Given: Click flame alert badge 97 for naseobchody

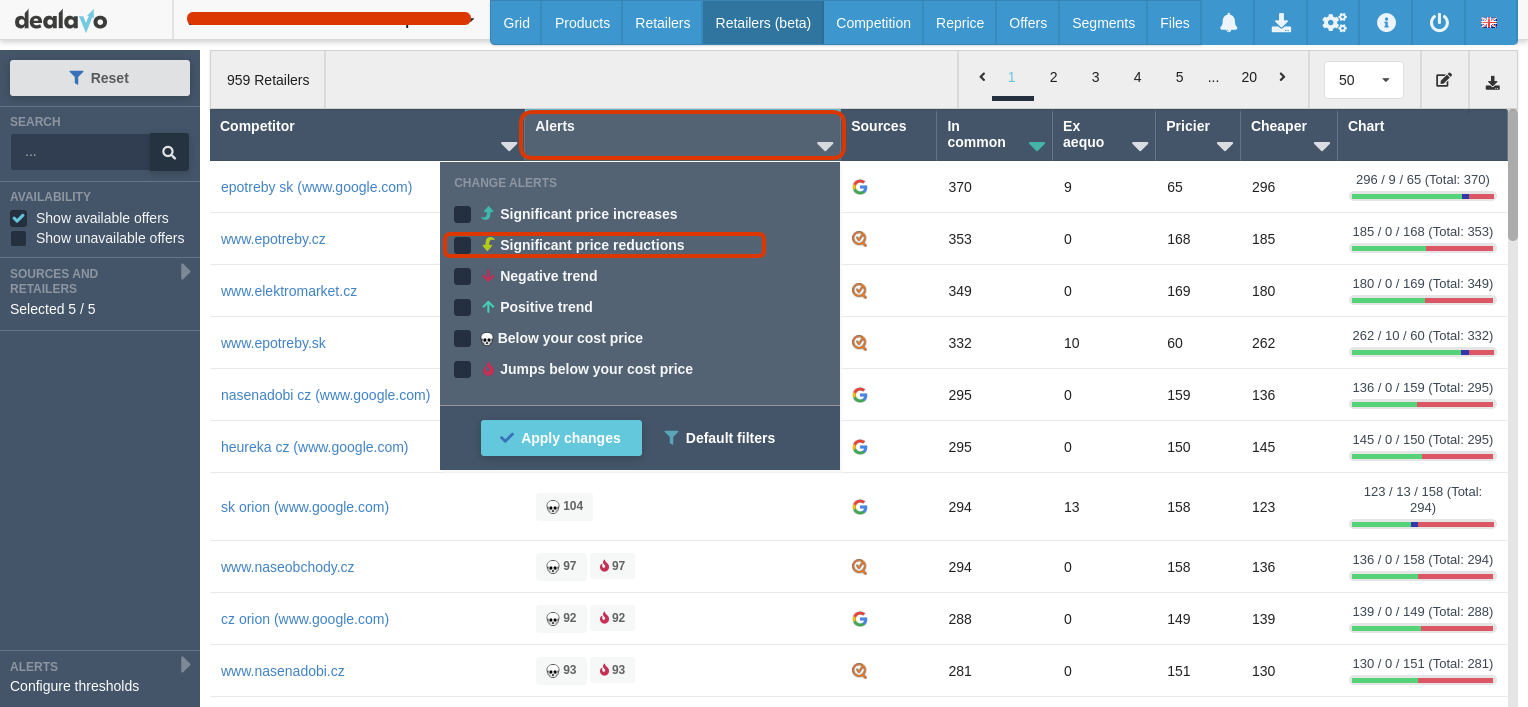Looking at the screenshot, I should [x=612, y=567].
